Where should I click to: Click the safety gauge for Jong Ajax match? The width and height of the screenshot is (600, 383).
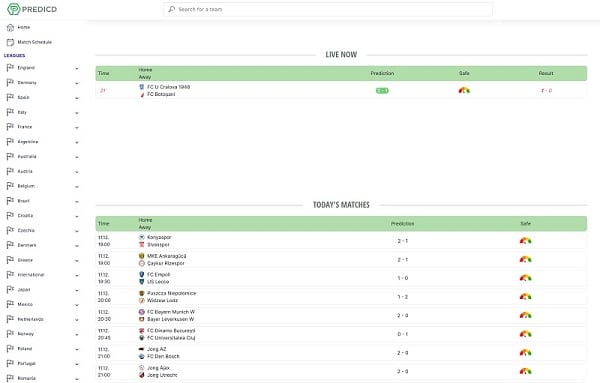525,371
